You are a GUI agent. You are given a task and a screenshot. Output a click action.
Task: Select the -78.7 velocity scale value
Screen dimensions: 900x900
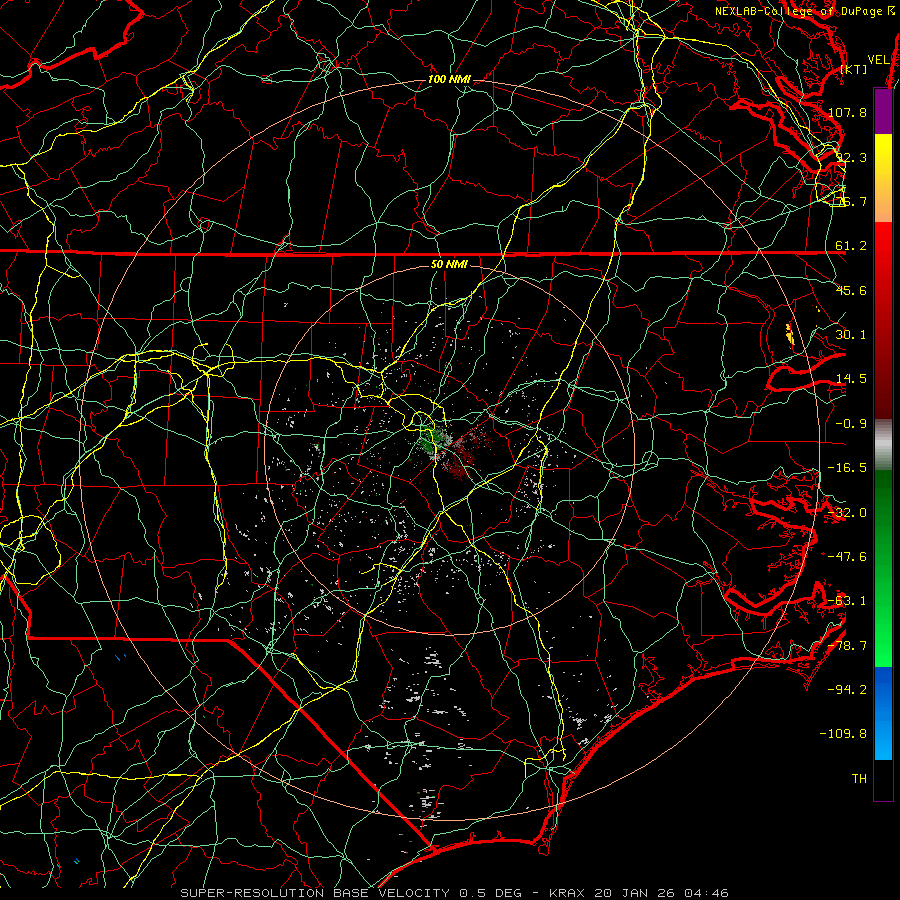click(x=847, y=646)
